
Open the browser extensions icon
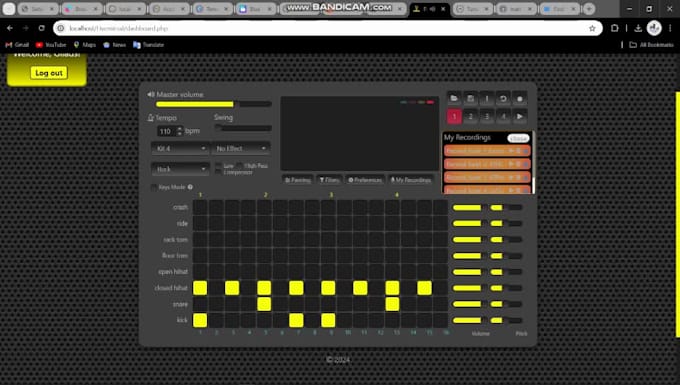615,28
